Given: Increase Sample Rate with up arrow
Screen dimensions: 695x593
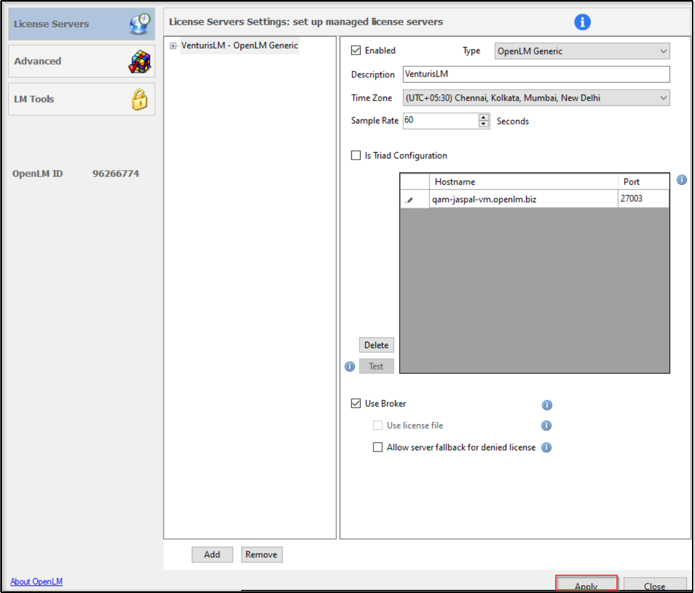Looking at the screenshot, I should click(x=484, y=117).
